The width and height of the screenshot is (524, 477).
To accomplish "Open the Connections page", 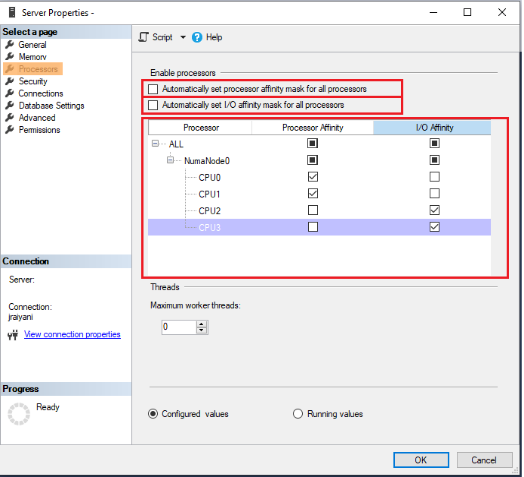I will [x=40, y=93].
